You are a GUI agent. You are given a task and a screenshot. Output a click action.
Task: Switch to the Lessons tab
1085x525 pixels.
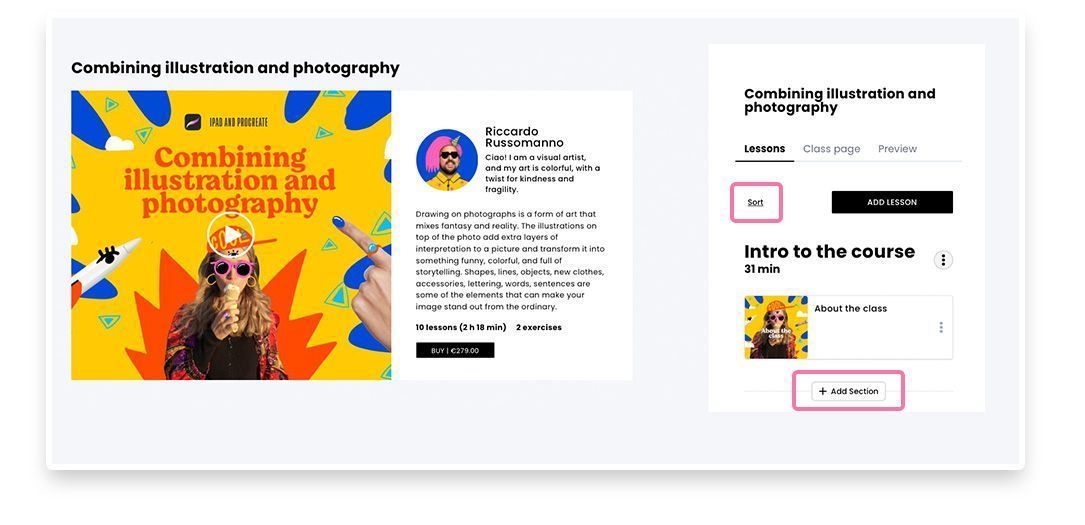pyautogui.click(x=764, y=149)
